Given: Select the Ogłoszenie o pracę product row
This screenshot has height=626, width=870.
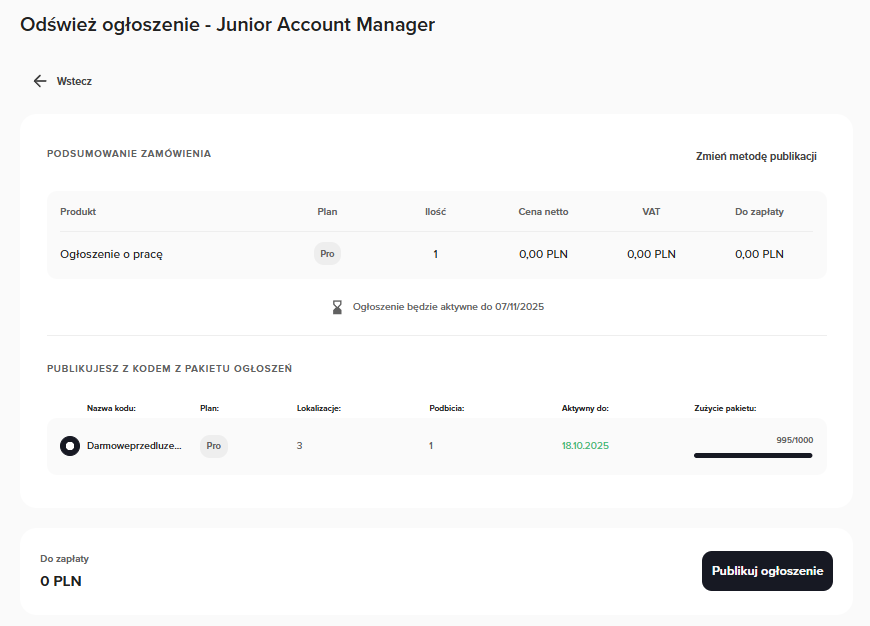Looking at the screenshot, I should (x=111, y=254).
